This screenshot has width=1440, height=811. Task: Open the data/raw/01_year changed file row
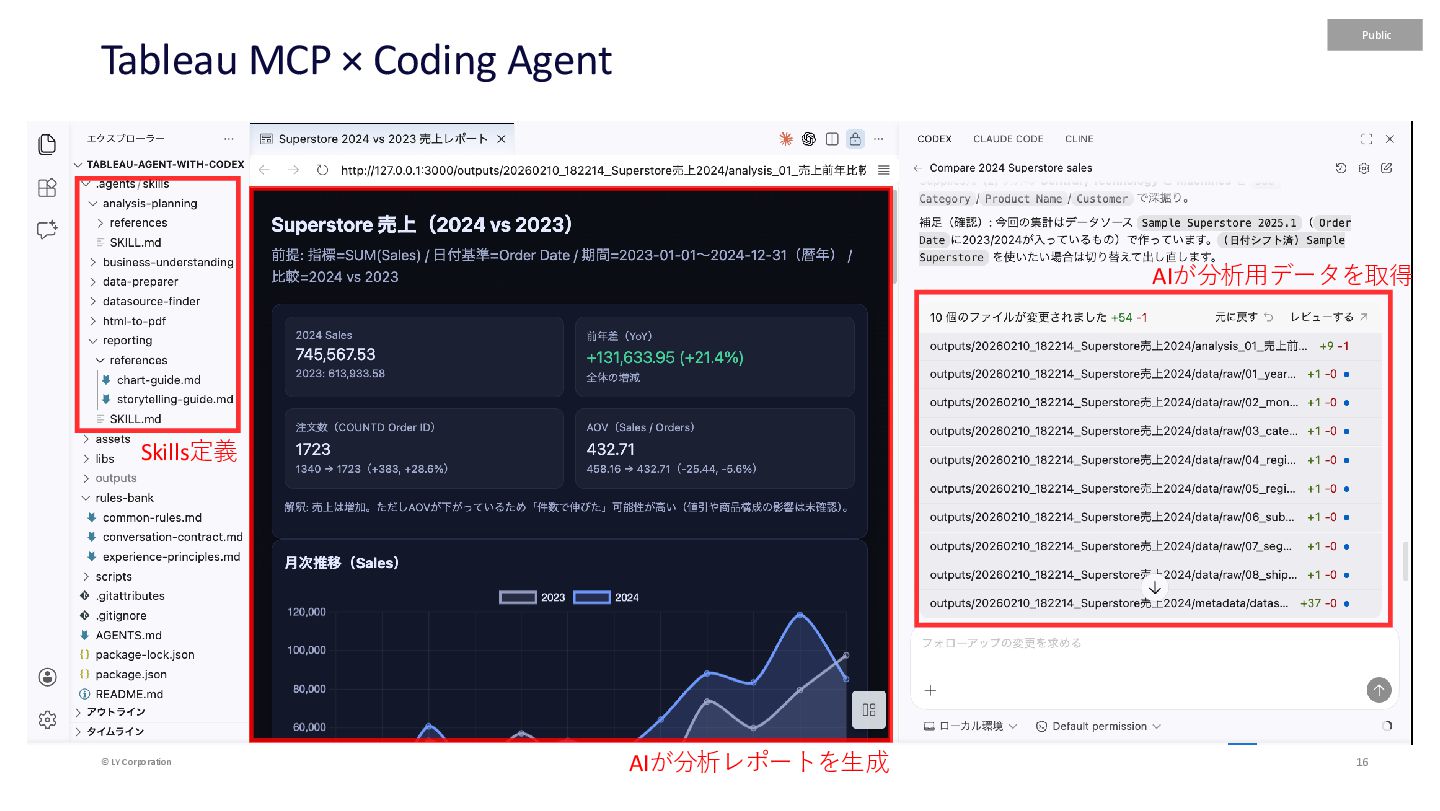(x=1150, y=375)
